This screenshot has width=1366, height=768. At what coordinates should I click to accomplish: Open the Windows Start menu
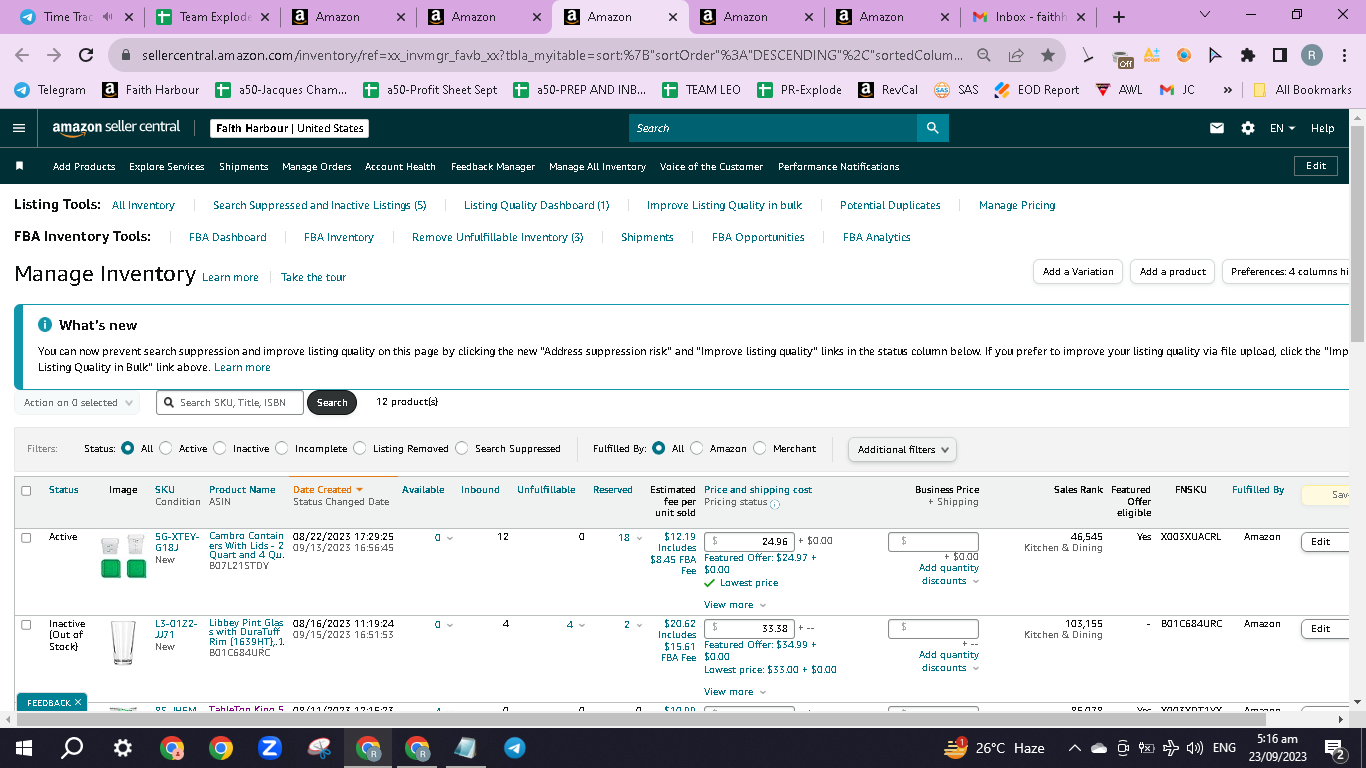[x=23, y=748]
